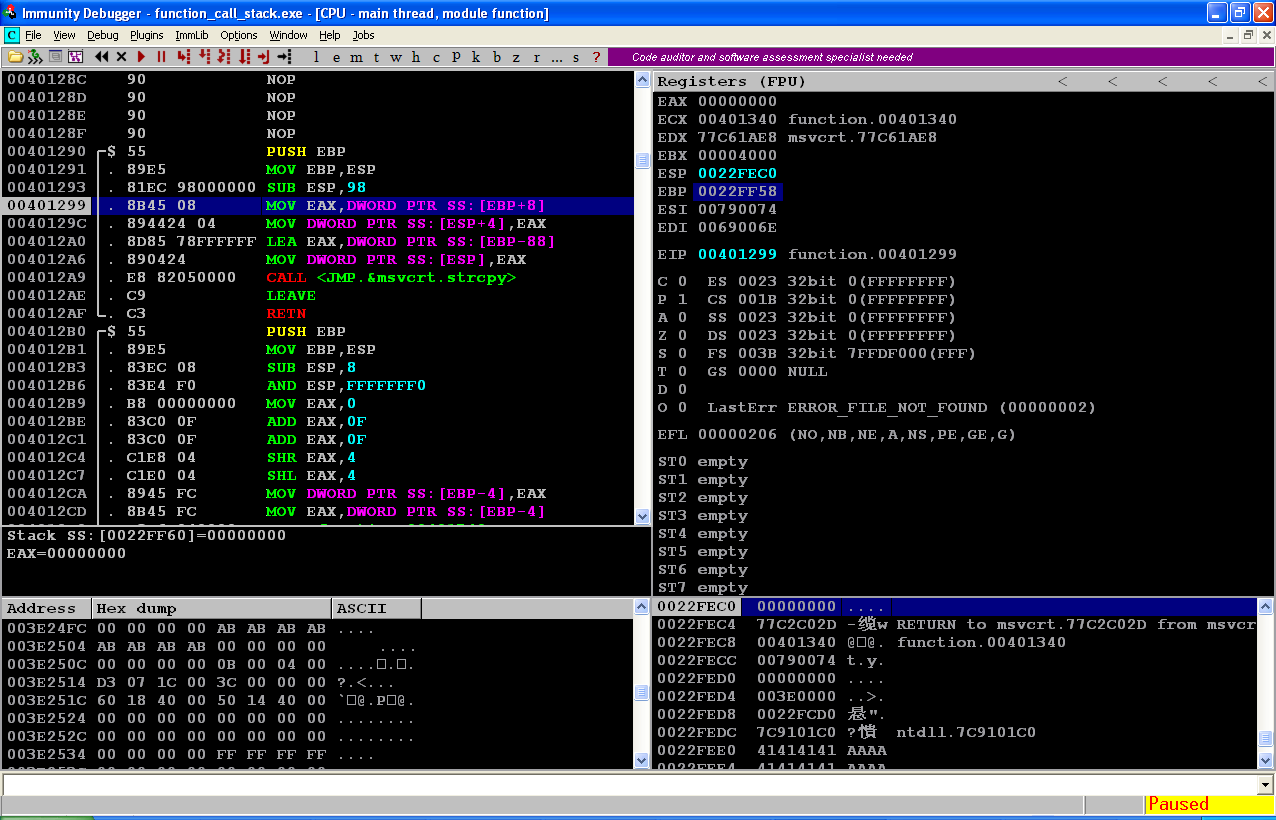Select the ESP value 0022FEC0
Image resolution: width=1276 pixels, height=820 pixels.
(x=738, y=173)
